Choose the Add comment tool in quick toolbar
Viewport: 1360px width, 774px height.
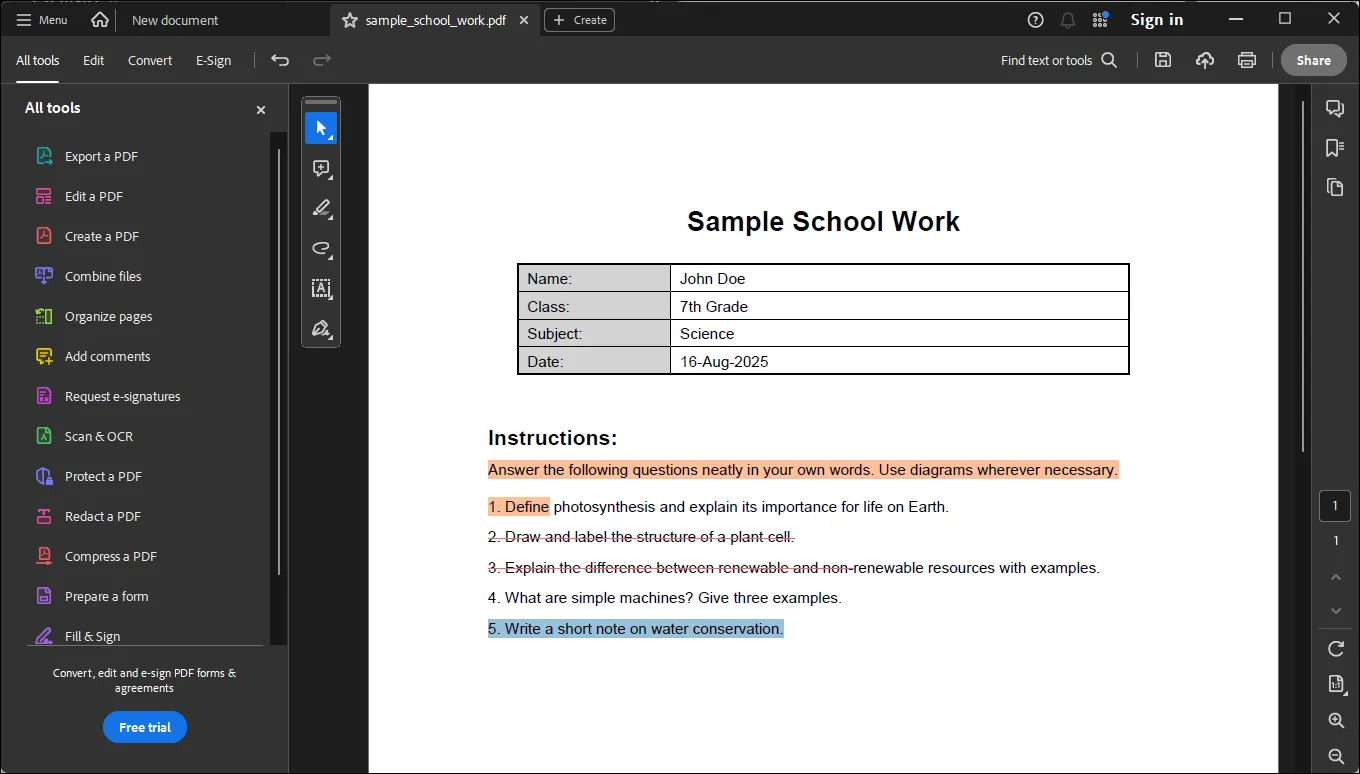(x=320, y=168)
